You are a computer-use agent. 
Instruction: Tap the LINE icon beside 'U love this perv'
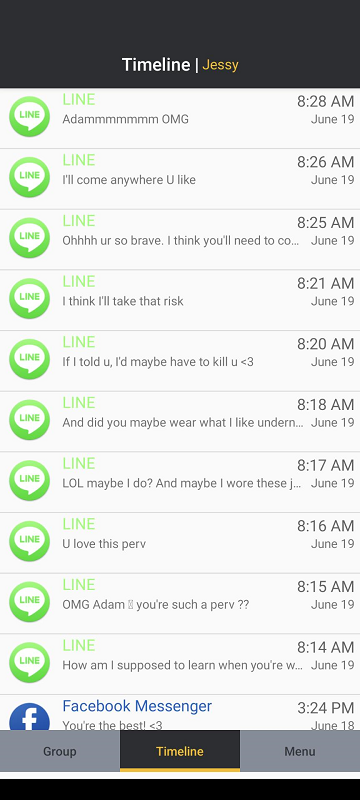(x=30, y=542)
